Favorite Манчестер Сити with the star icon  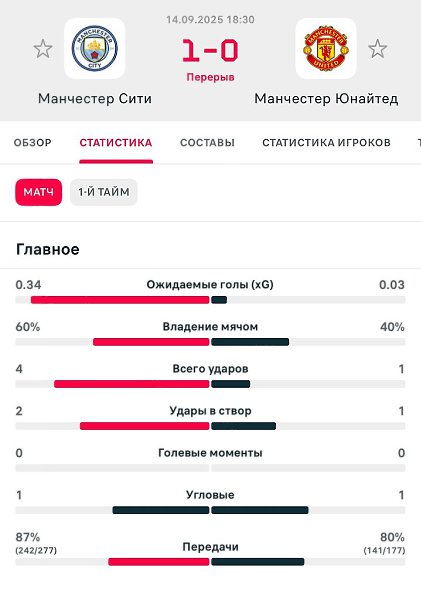(42, 49)
